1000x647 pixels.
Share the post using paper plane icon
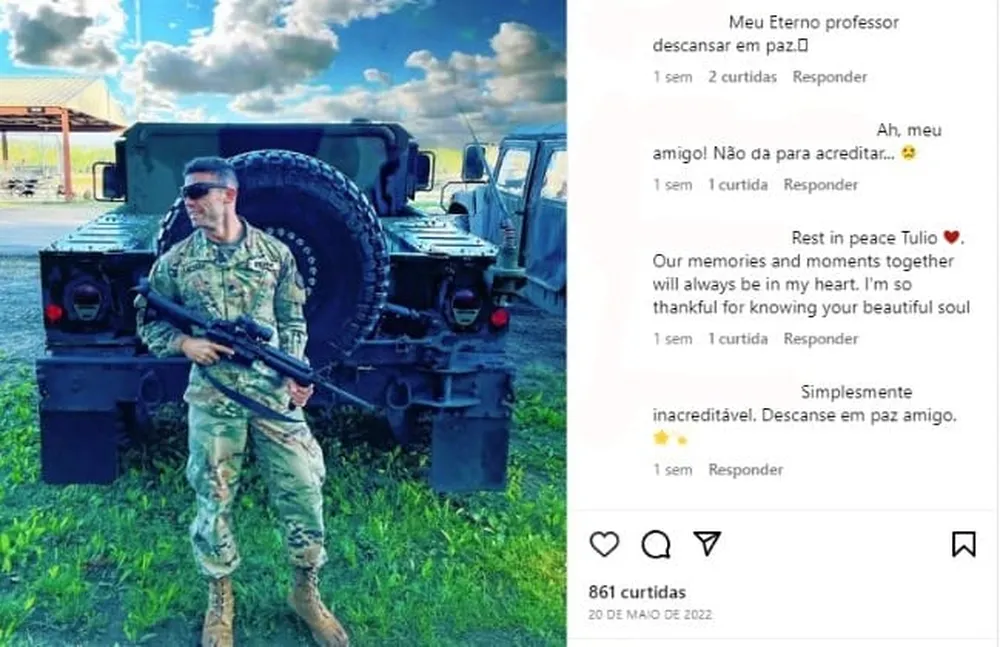(x=707, y=544)
